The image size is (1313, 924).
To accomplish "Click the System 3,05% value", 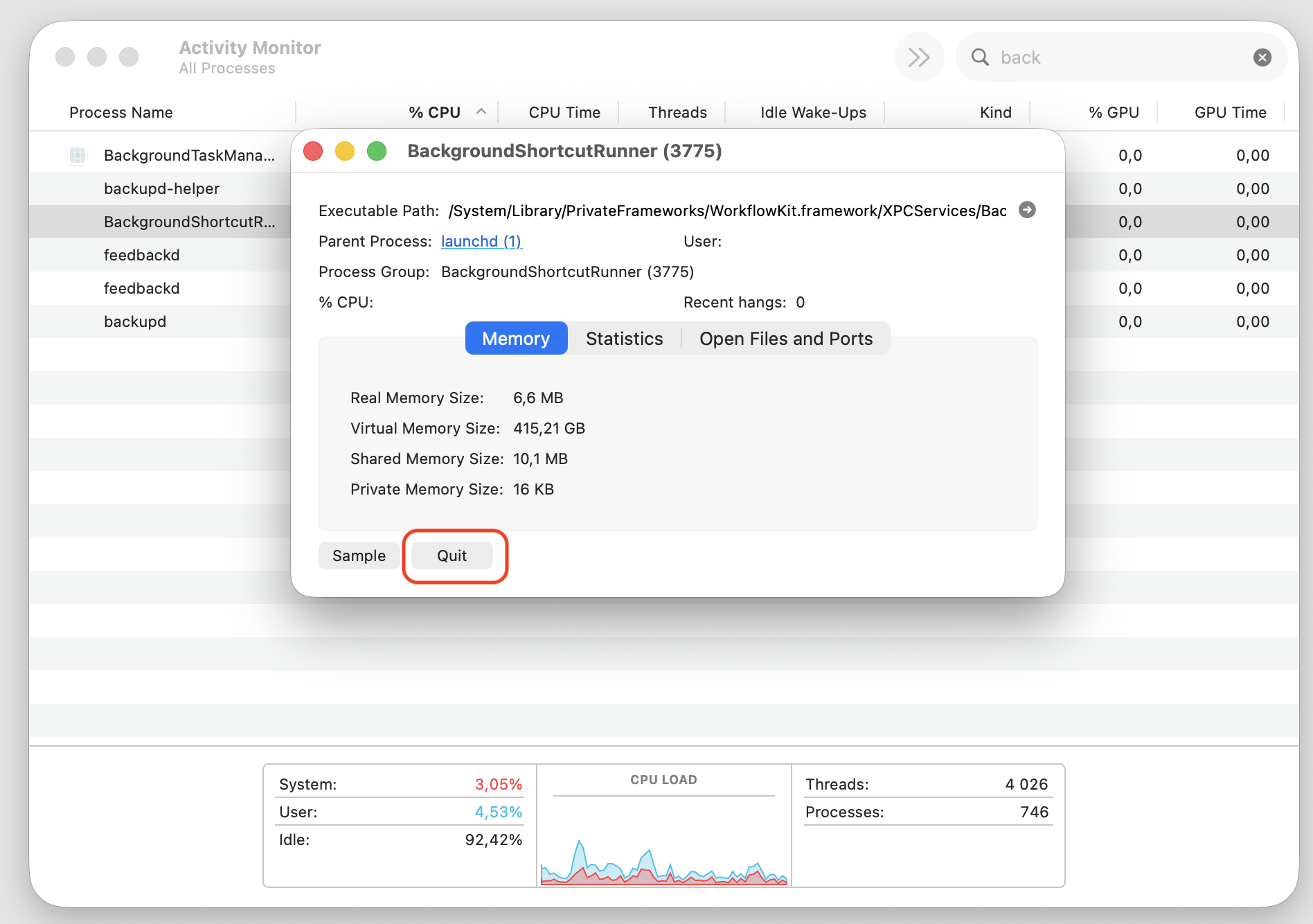I will click(x=499, y=784).
